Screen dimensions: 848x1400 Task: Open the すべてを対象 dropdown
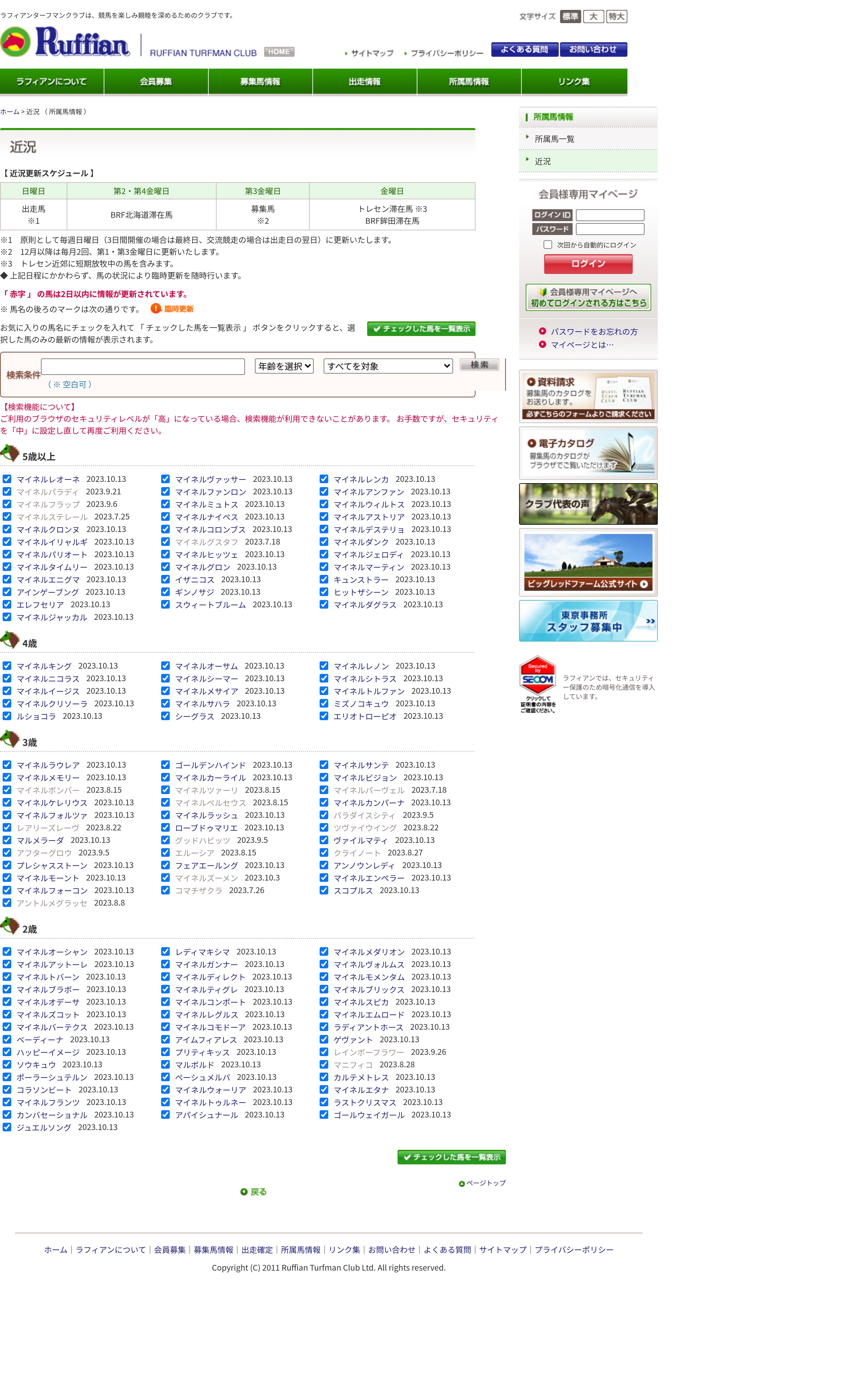pos(388,367)
